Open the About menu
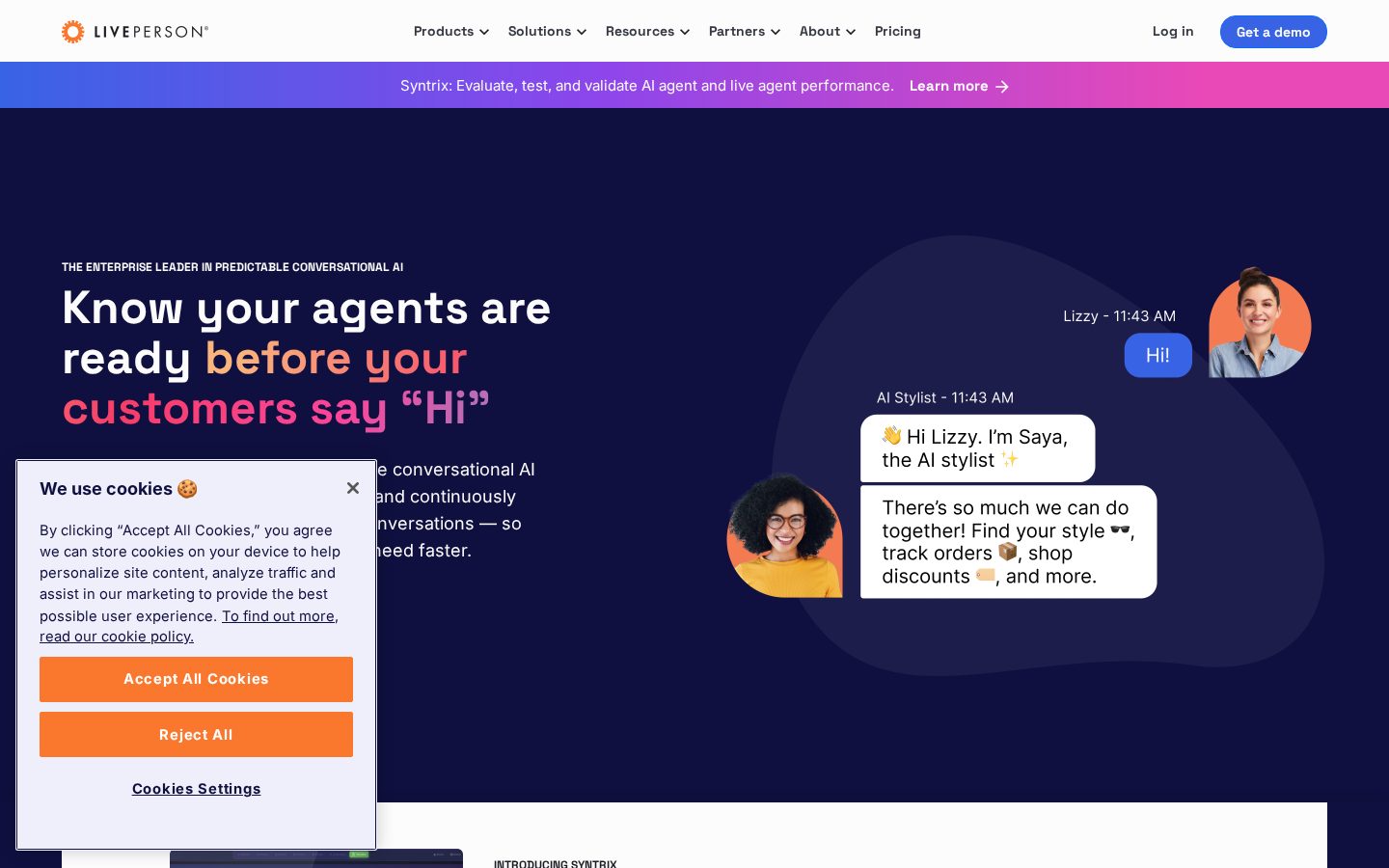This screenshot has width=1389, height=868. coord(828,32)
